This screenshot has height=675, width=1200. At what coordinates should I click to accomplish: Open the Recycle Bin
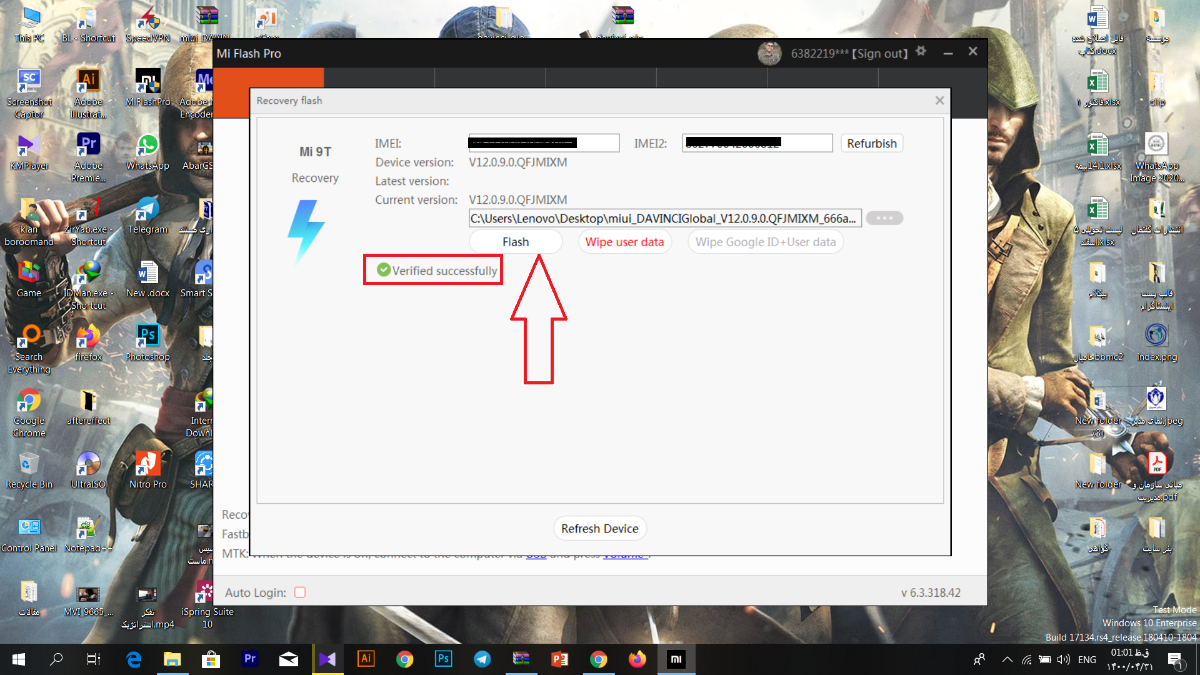[x=30, y=470]
